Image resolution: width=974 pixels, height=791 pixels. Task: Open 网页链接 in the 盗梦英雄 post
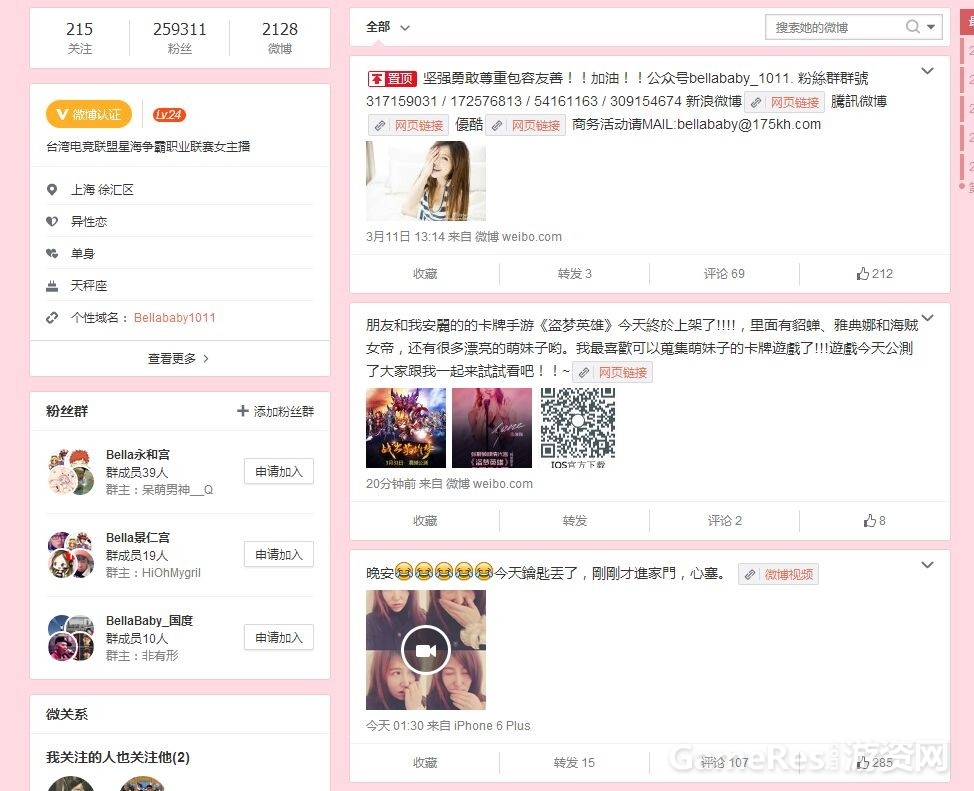tap(612, 372)
